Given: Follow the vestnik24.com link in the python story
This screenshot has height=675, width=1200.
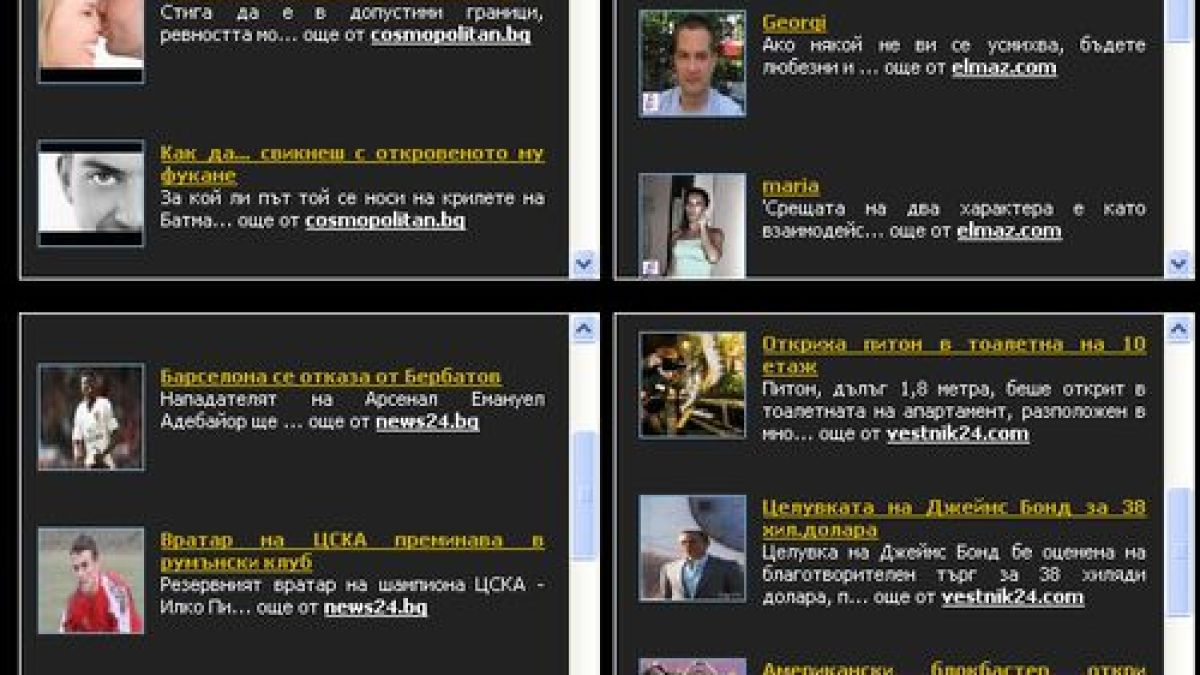Looking at the screenshot, I should coord(957,434).
